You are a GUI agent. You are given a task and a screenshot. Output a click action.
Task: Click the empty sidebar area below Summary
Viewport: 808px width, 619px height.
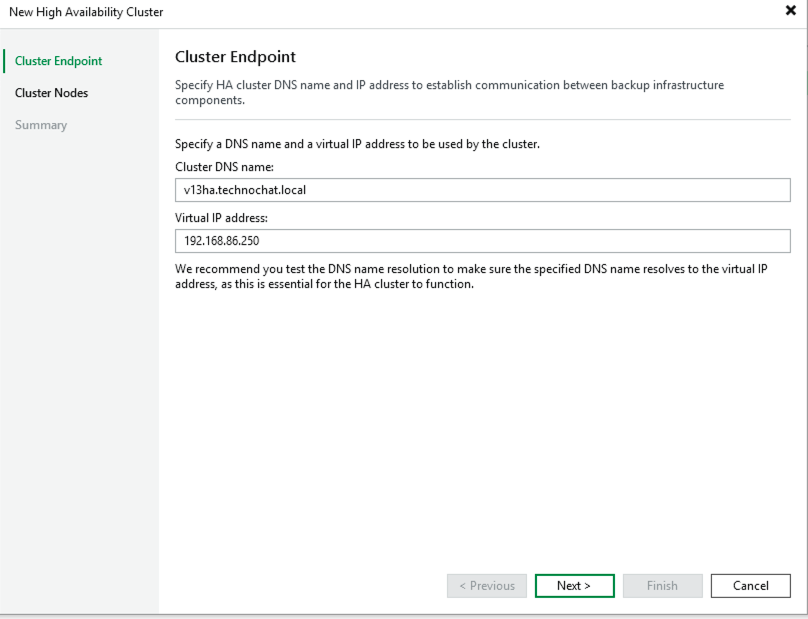[80, 350]
